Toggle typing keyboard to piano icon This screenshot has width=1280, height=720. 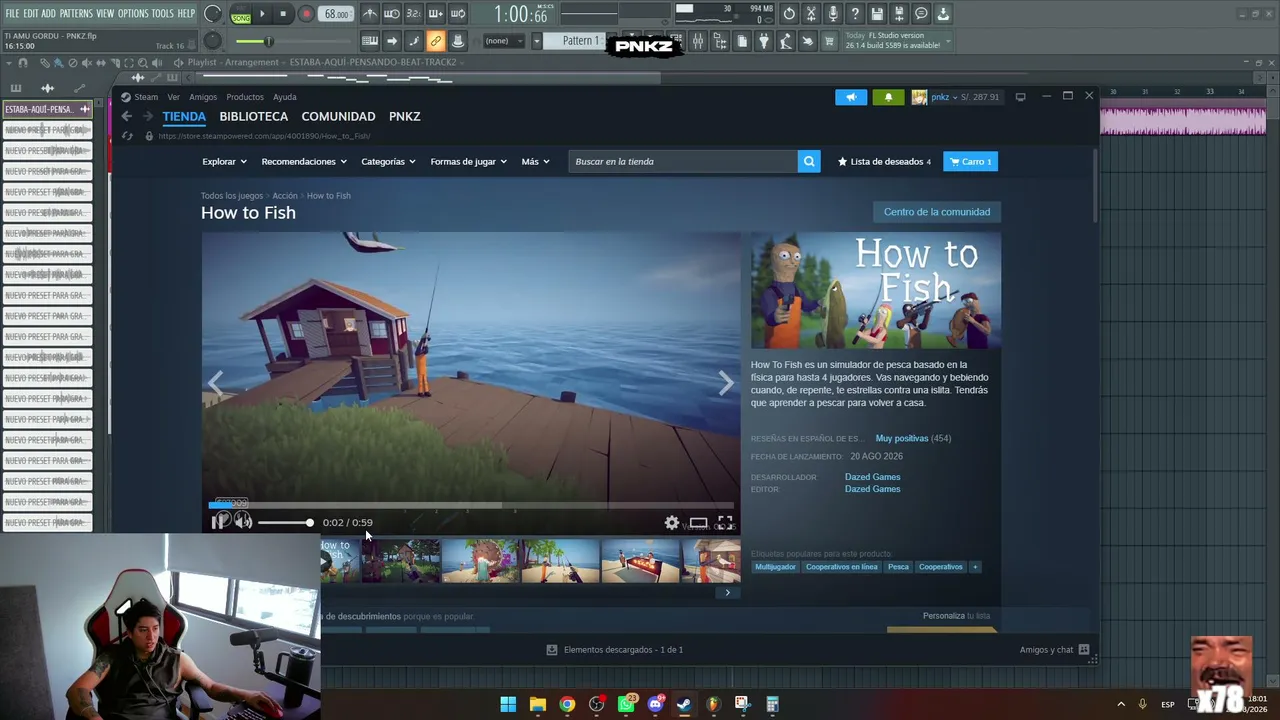click(x=370, y=41)
